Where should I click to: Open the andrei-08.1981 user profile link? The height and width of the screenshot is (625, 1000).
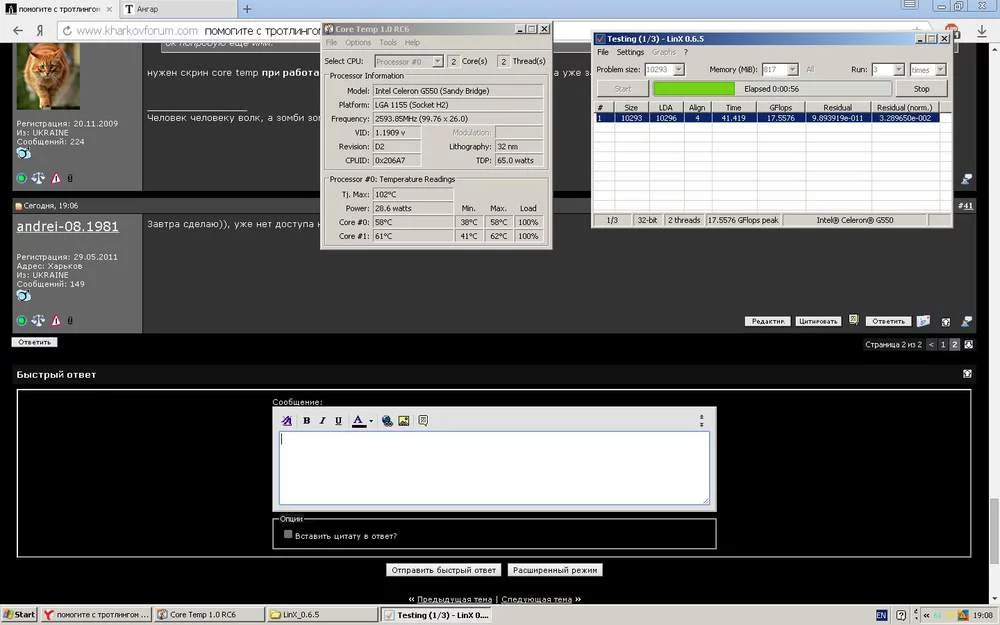coord(67,227)
